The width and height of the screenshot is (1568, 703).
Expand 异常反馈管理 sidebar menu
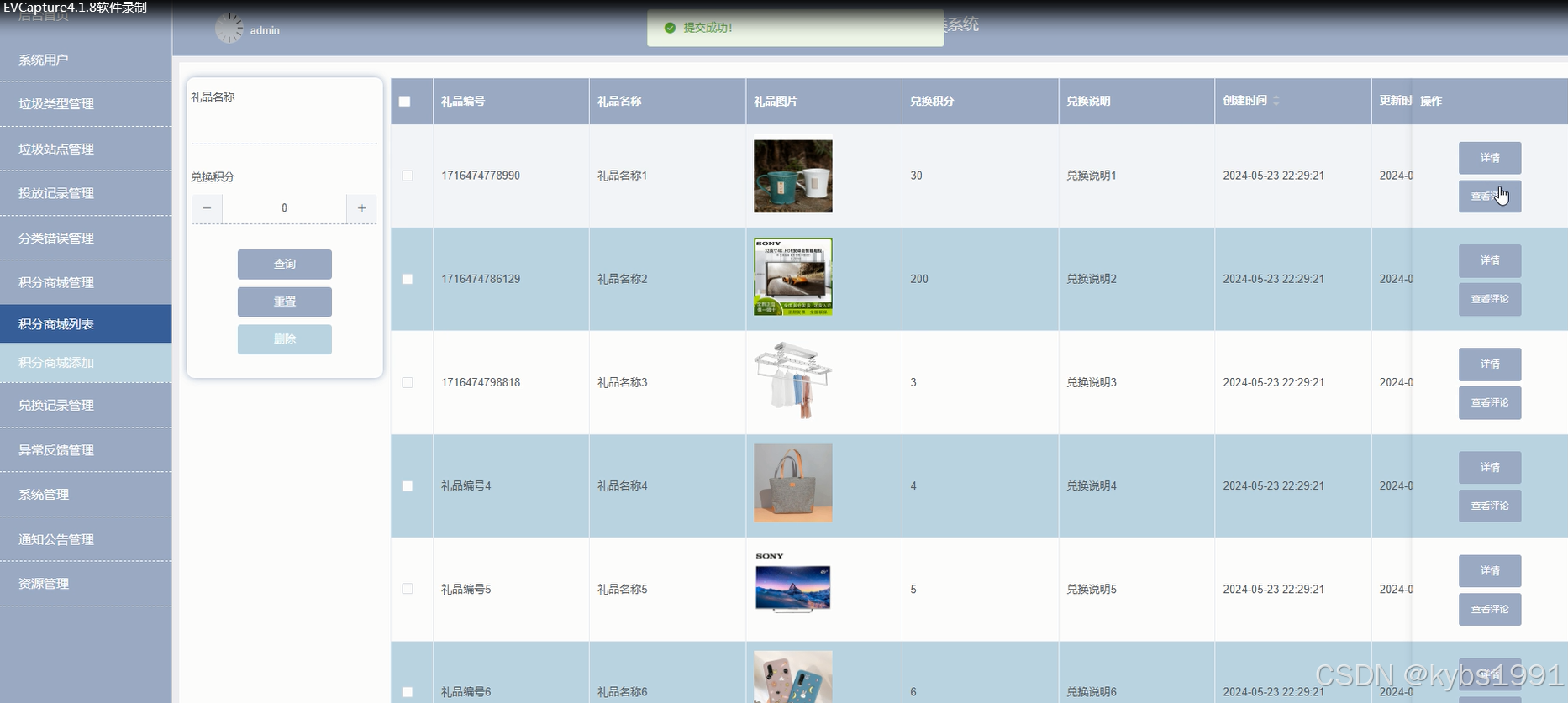point(86,450)
